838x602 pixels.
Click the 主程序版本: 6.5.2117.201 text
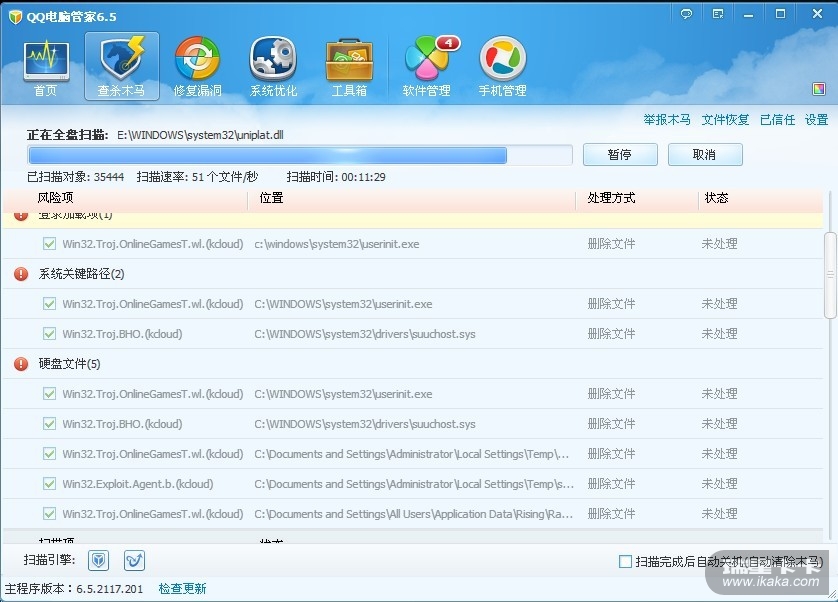tap(74, 589)
